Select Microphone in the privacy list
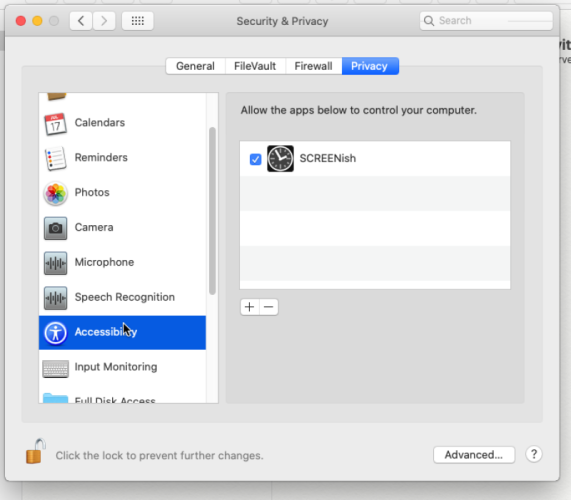 click(122, 263)
